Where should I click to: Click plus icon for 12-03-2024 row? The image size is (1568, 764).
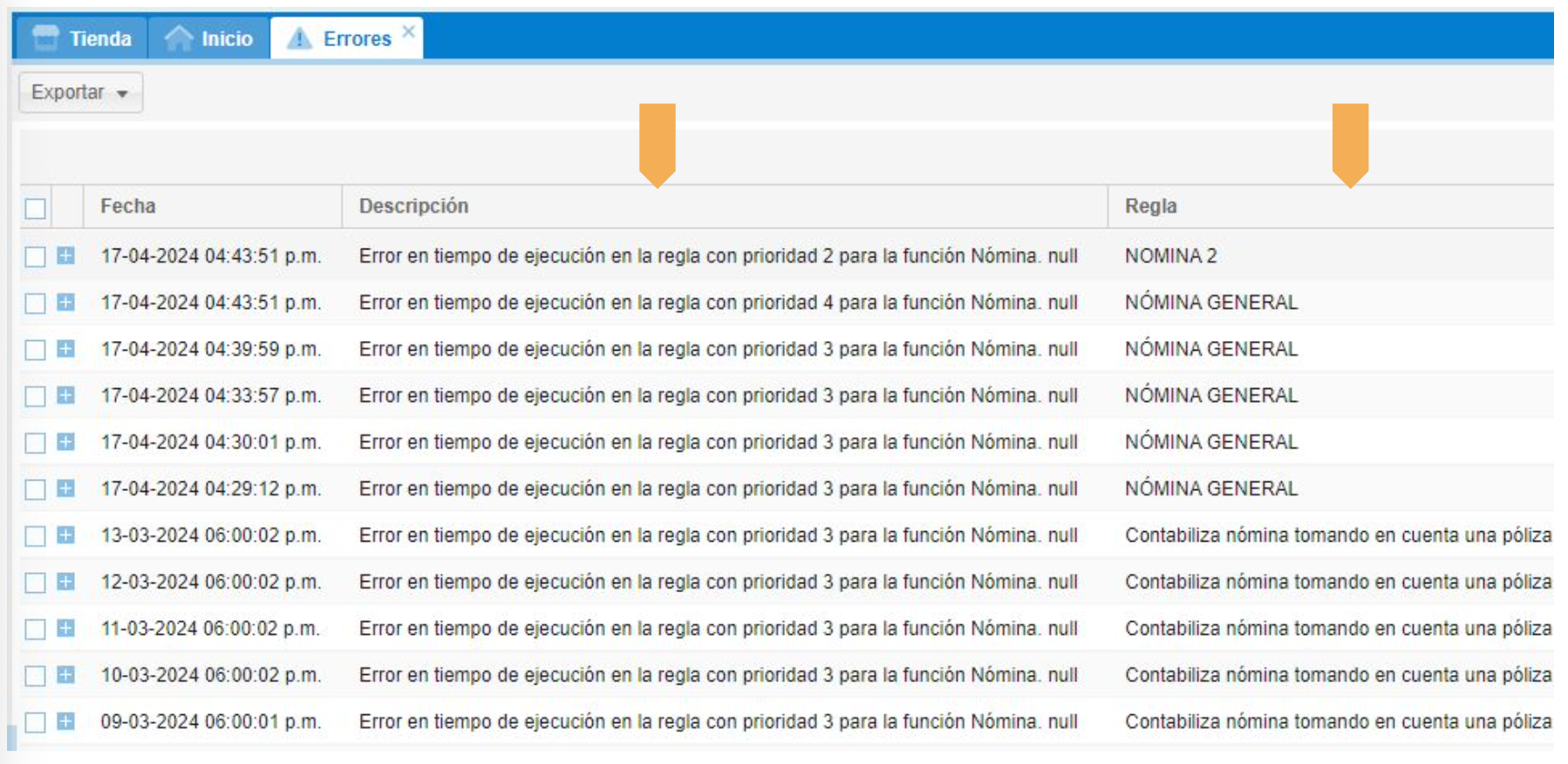[65, 582]
